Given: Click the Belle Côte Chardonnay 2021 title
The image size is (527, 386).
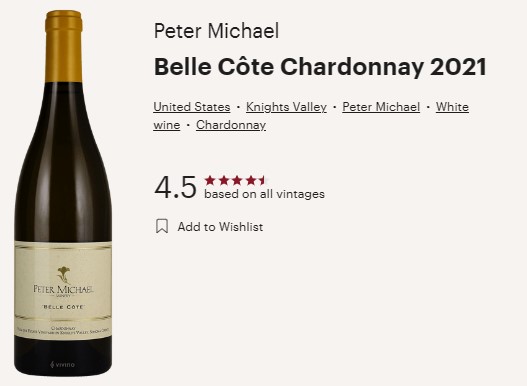Looking at the screenshot, I should coord(320,67).
